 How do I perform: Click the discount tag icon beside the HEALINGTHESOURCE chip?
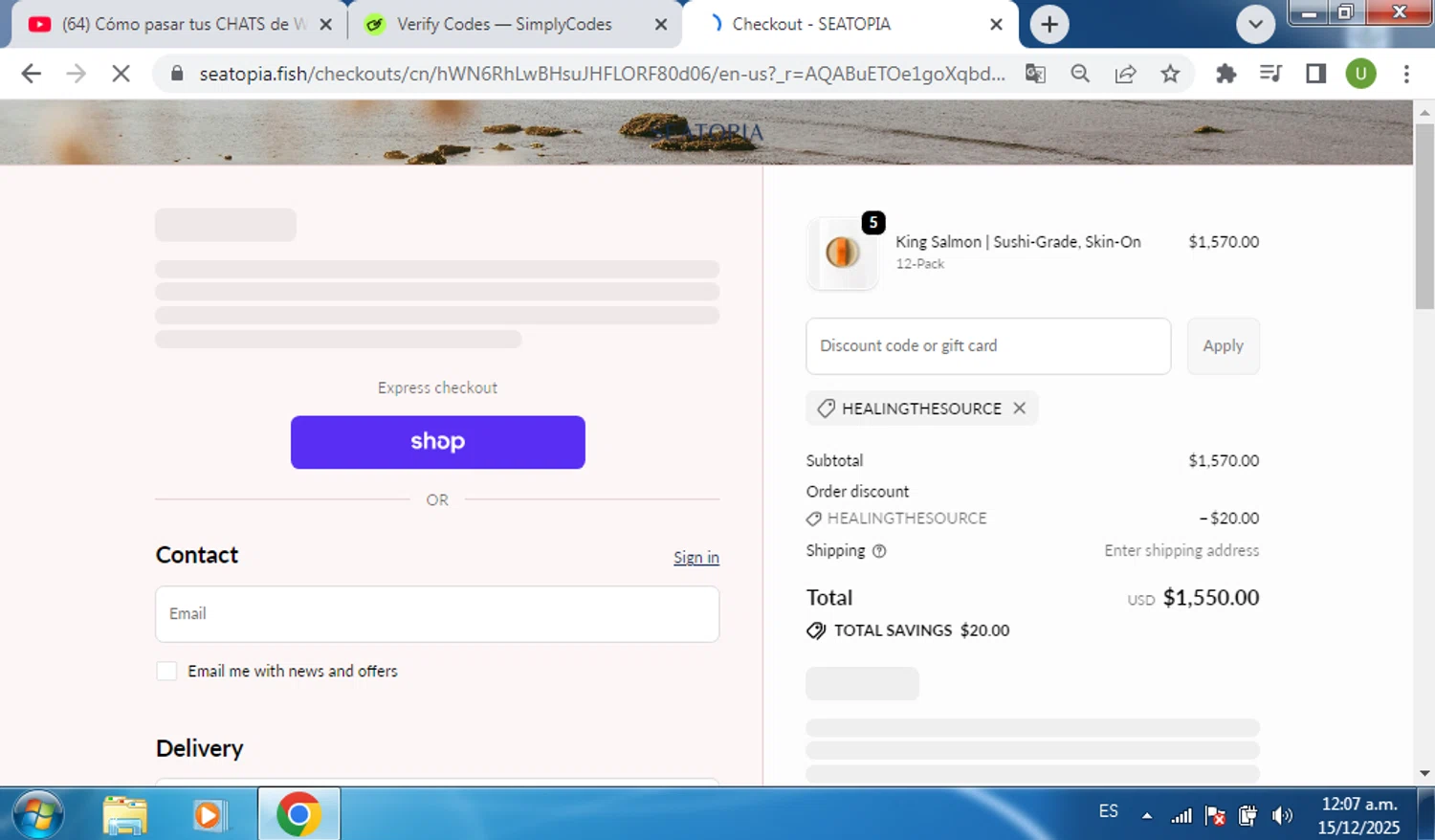pos(826,409)
